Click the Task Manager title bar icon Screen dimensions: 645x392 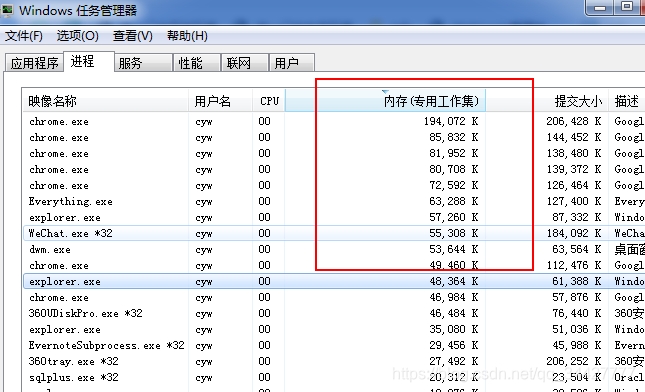pyautogui.click(x=7, y=10)
